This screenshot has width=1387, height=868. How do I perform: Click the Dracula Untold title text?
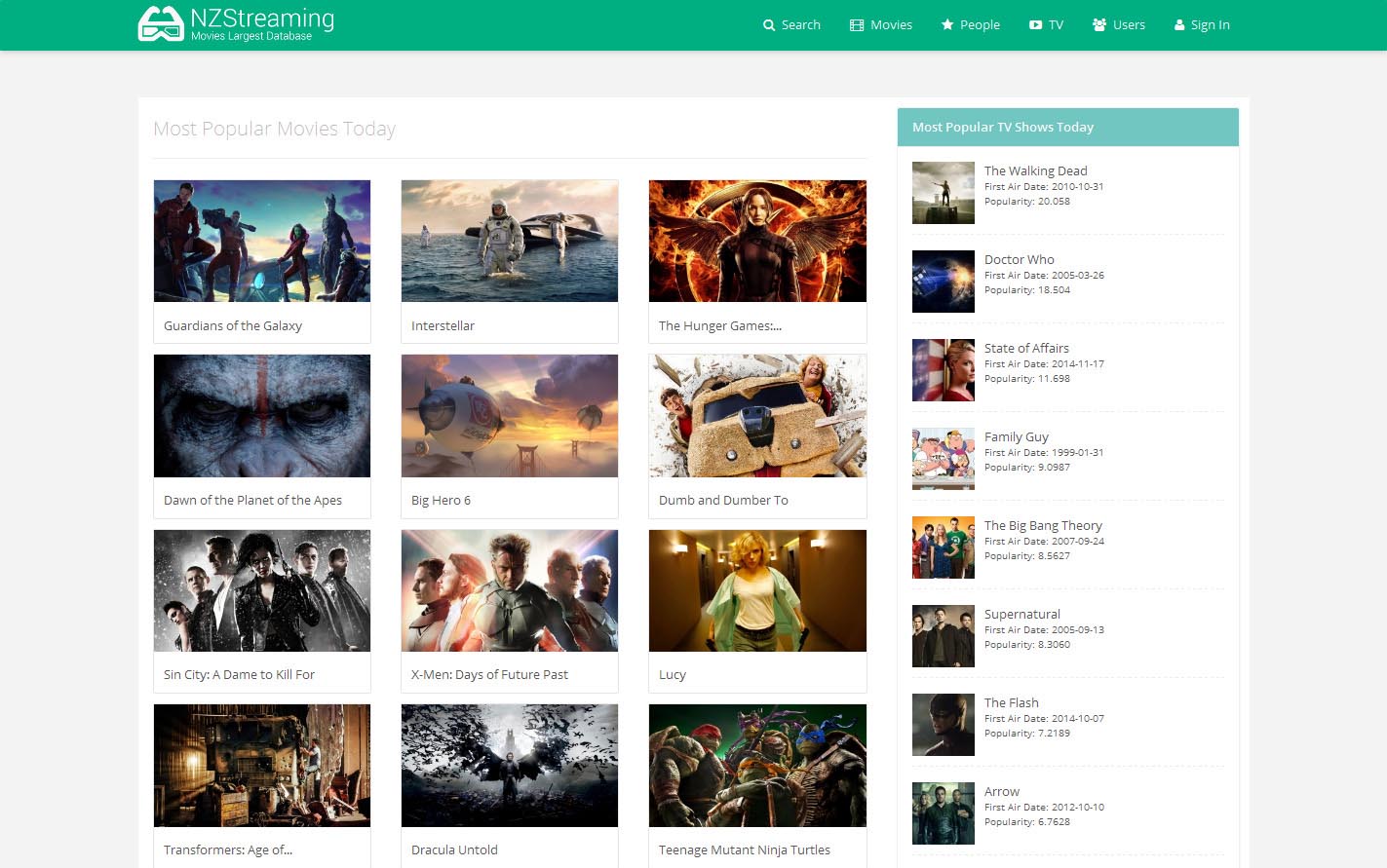[x=454, y=849]
